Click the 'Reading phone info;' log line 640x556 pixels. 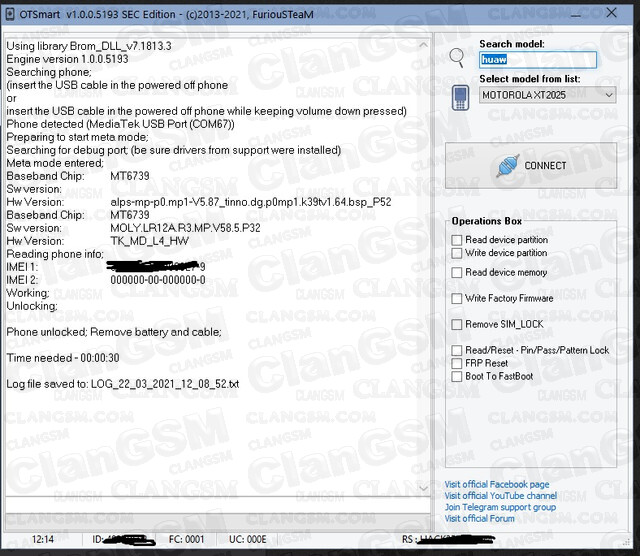click(55, 254)
